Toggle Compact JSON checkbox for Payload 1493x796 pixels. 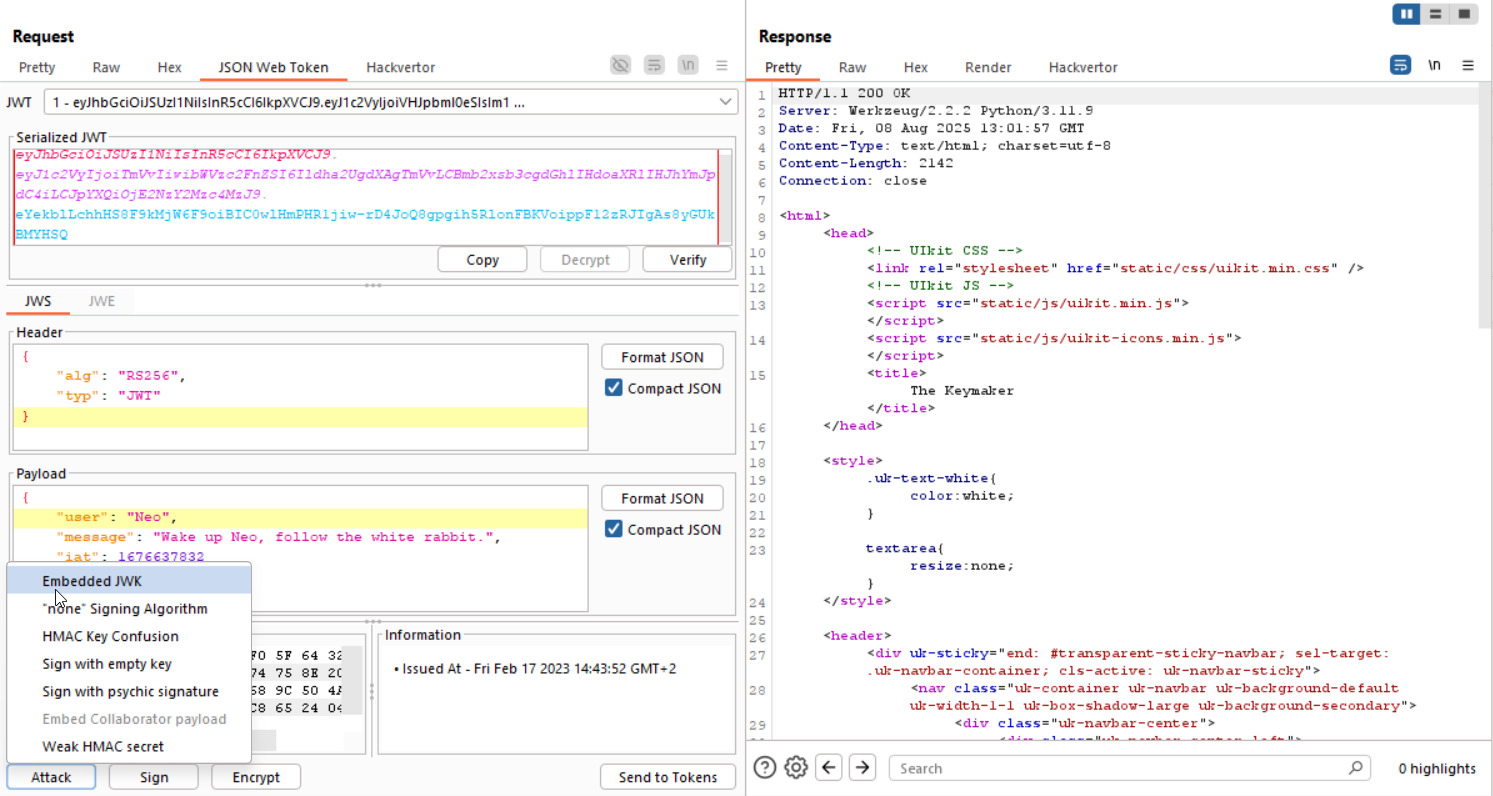(614, 529)
